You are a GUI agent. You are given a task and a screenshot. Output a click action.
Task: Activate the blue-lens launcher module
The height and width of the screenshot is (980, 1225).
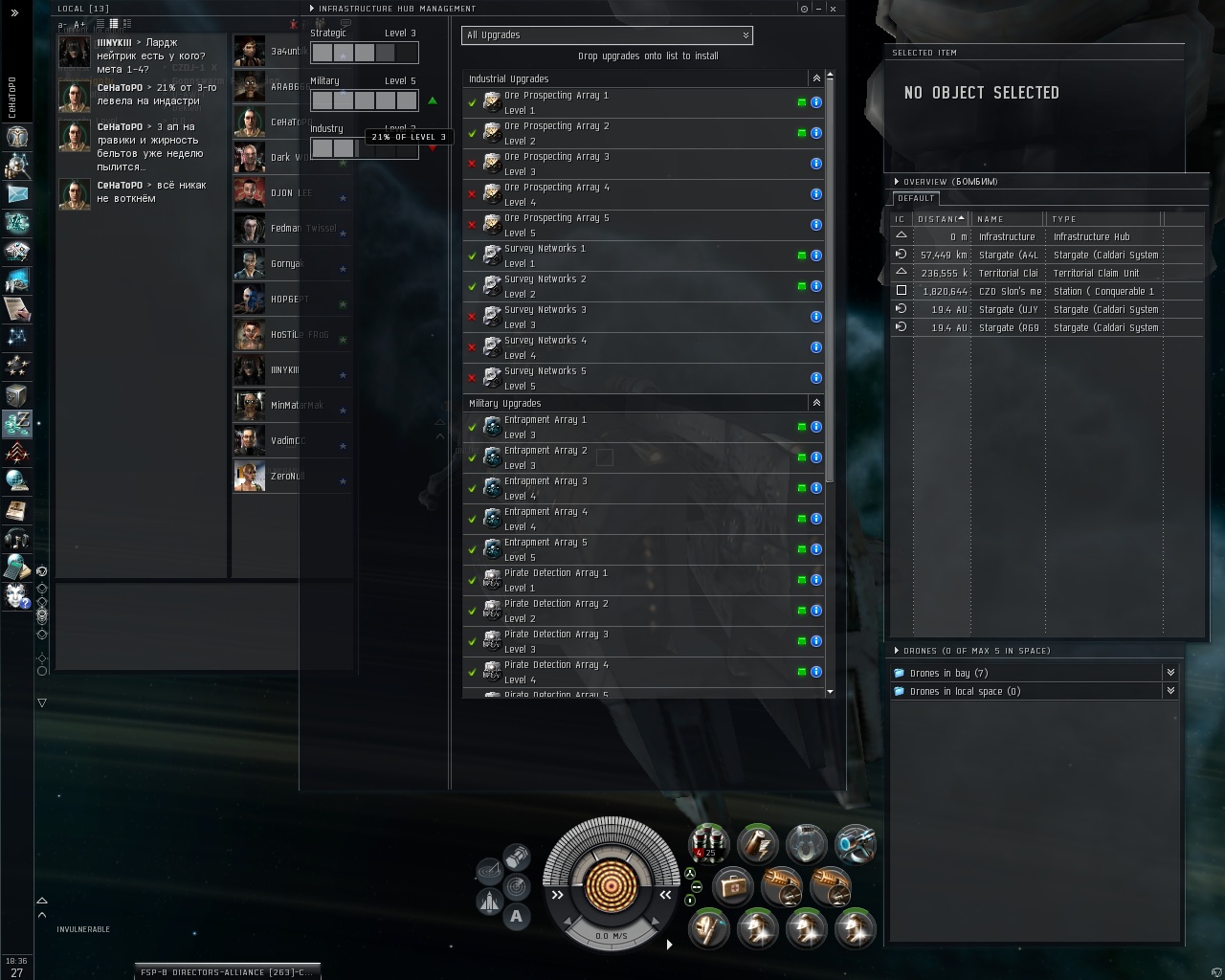pos(856,844)
